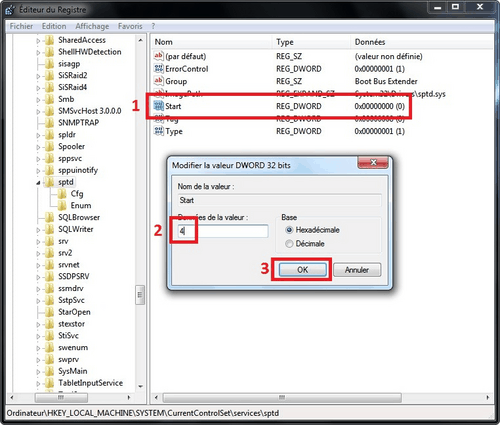Viewport: 500px width, 425px height.
Task: Sort values by the Type column header
Action: coord(312,42)
